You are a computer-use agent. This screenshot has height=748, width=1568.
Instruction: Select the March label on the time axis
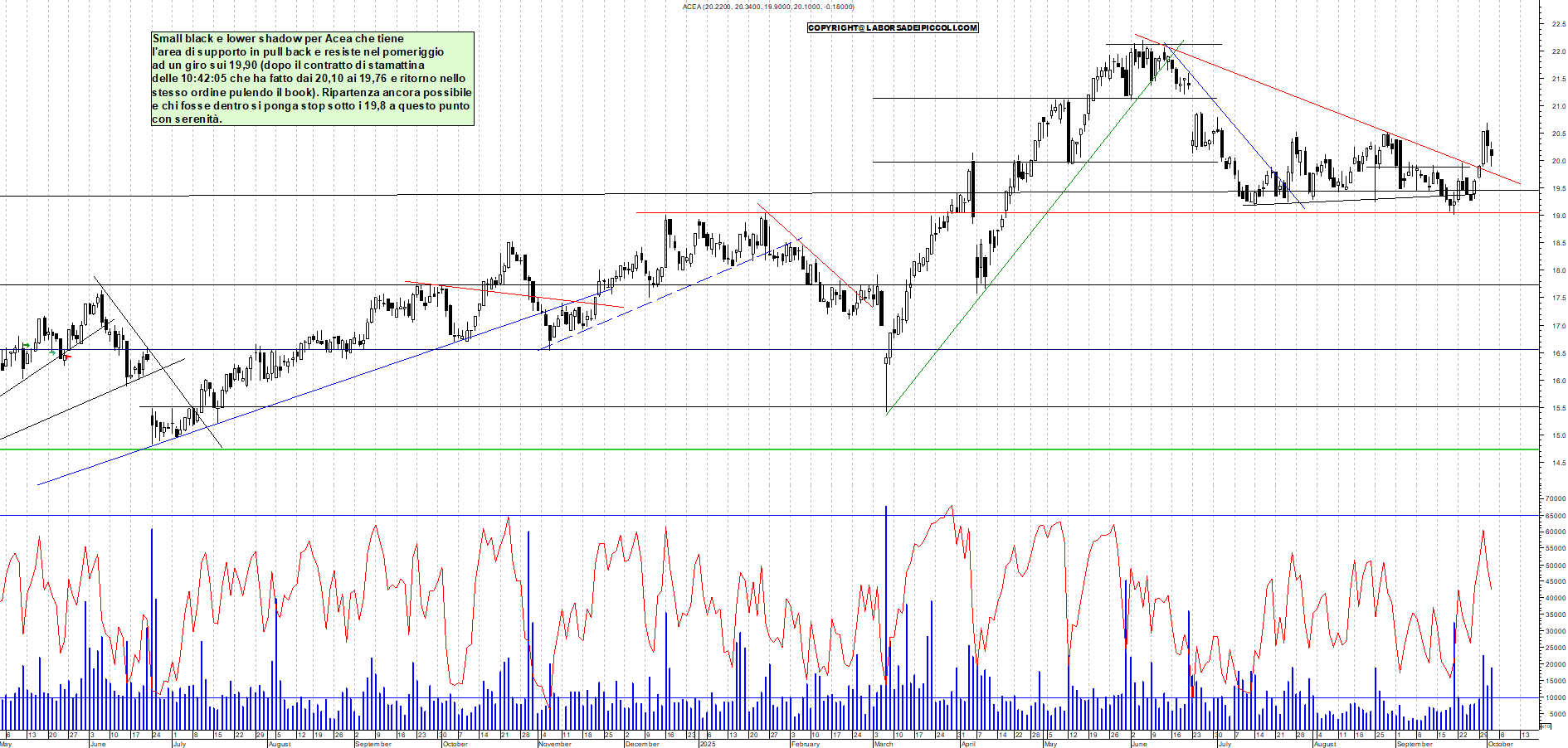tap(884, 744)
